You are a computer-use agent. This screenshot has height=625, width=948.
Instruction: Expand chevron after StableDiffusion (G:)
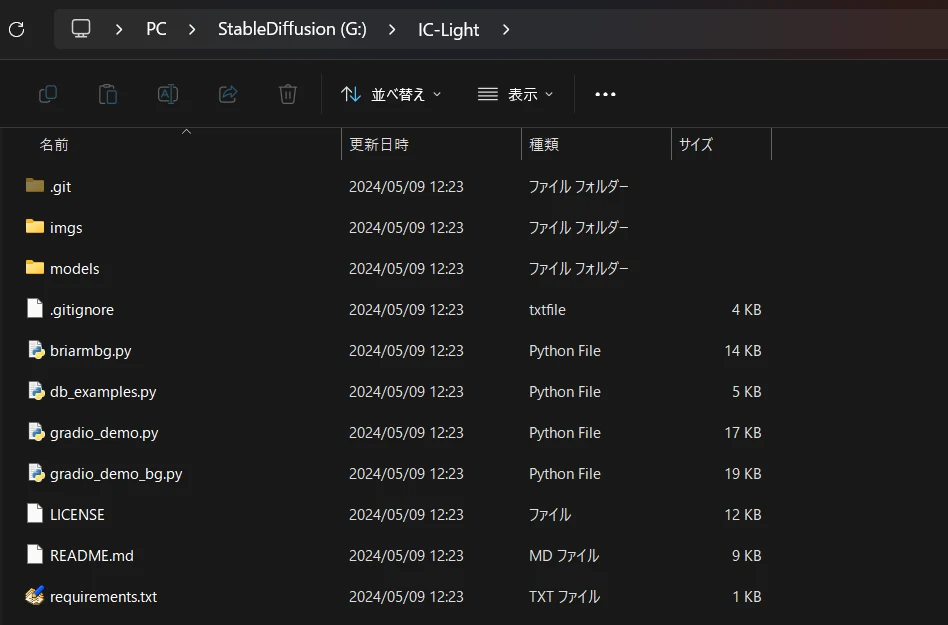point(392,29)
